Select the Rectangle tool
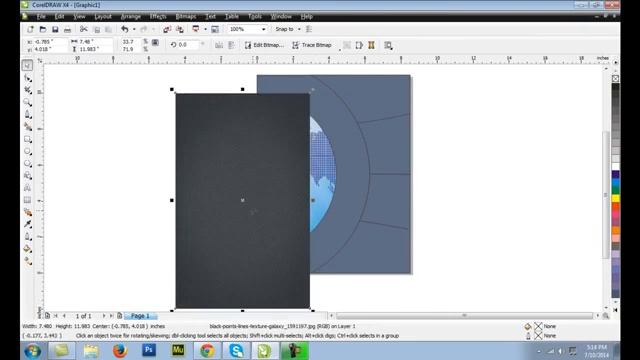The image size is (640, 360). pos(27,139)
